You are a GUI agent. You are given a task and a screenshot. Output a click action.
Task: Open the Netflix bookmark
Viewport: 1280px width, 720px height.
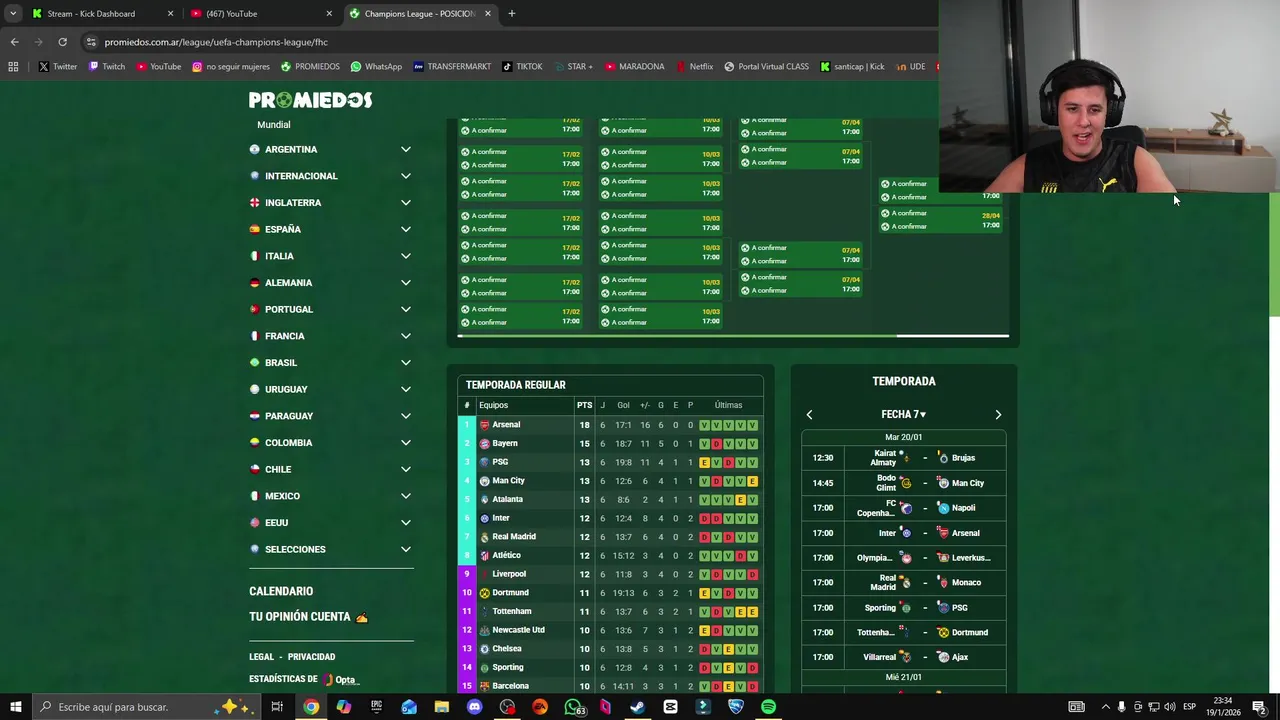point(694,67)
